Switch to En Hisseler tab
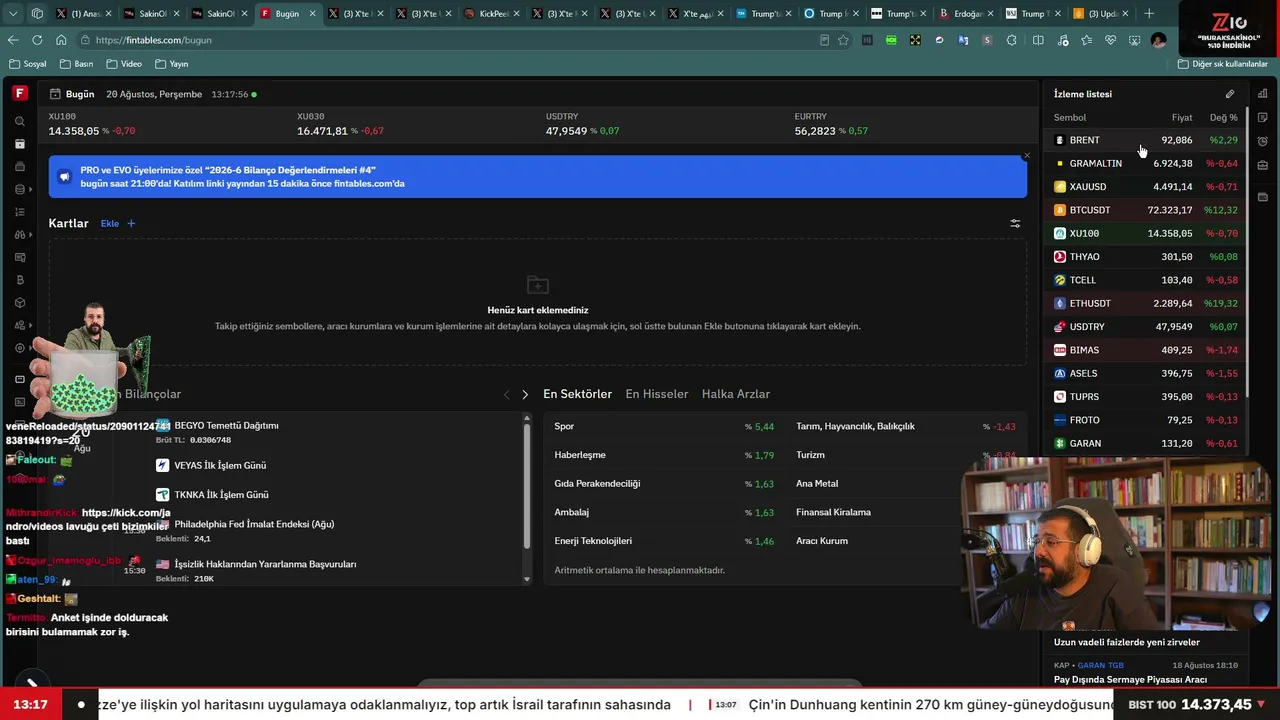 tap(657, 394)
